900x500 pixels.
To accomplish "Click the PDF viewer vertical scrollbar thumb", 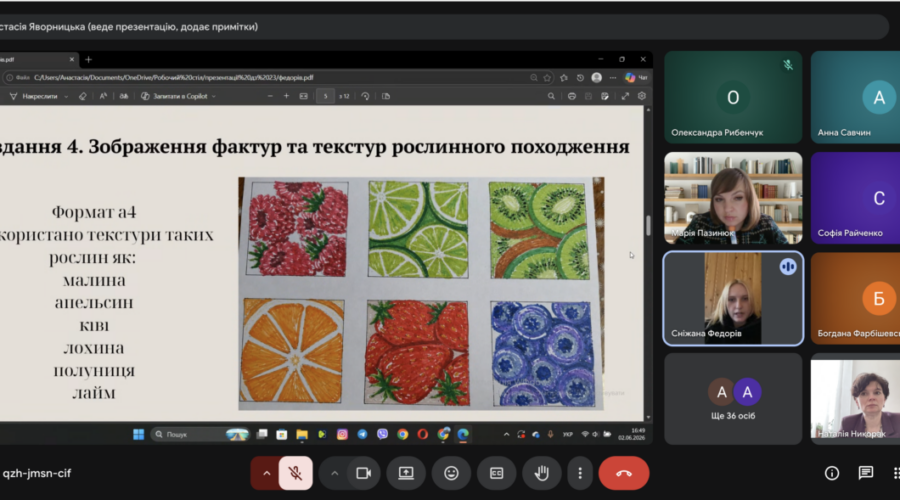I will pos(648,225).
